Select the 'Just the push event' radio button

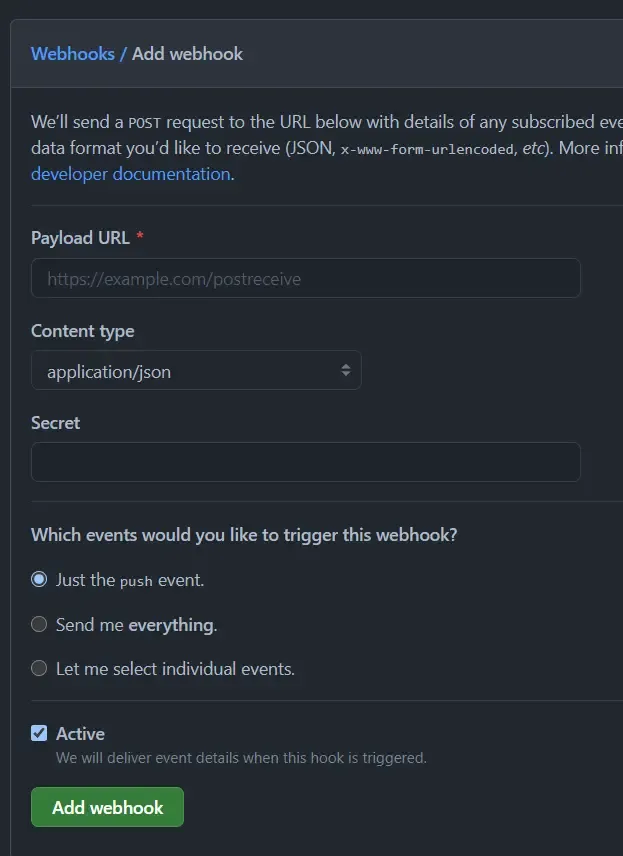click(x=39, y=579)
